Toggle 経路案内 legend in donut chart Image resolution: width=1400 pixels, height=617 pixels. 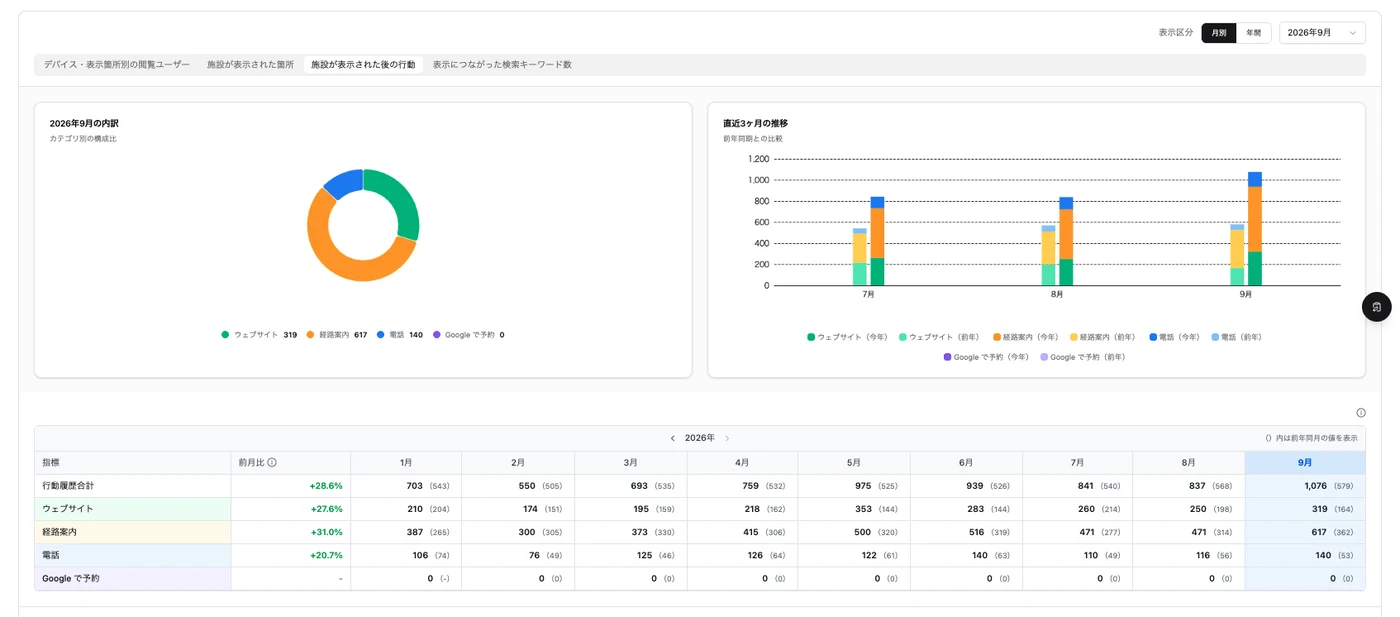pos(337,335)
